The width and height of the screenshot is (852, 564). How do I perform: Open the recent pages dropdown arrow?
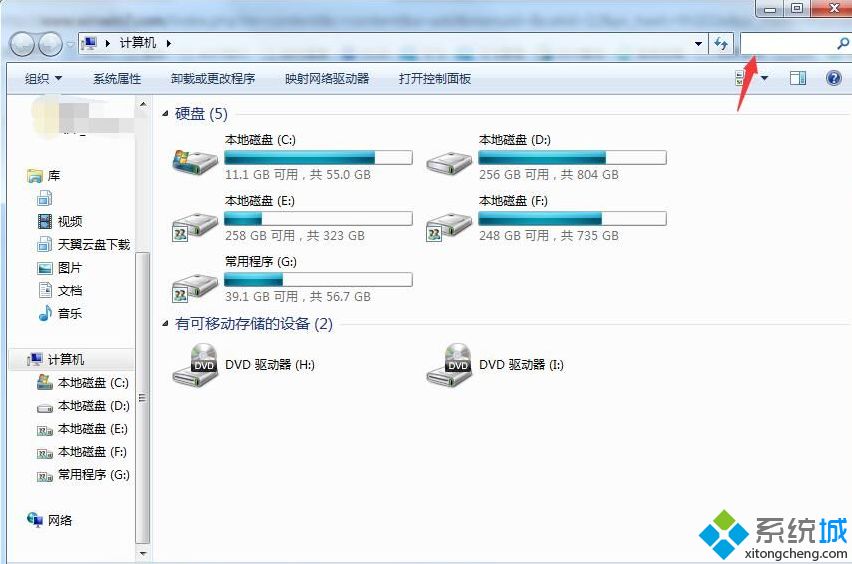[70, 45]
